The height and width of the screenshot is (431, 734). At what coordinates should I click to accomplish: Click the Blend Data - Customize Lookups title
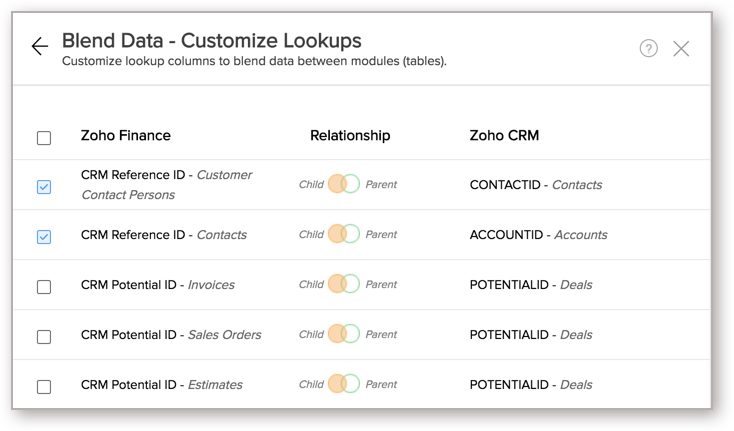212,41
